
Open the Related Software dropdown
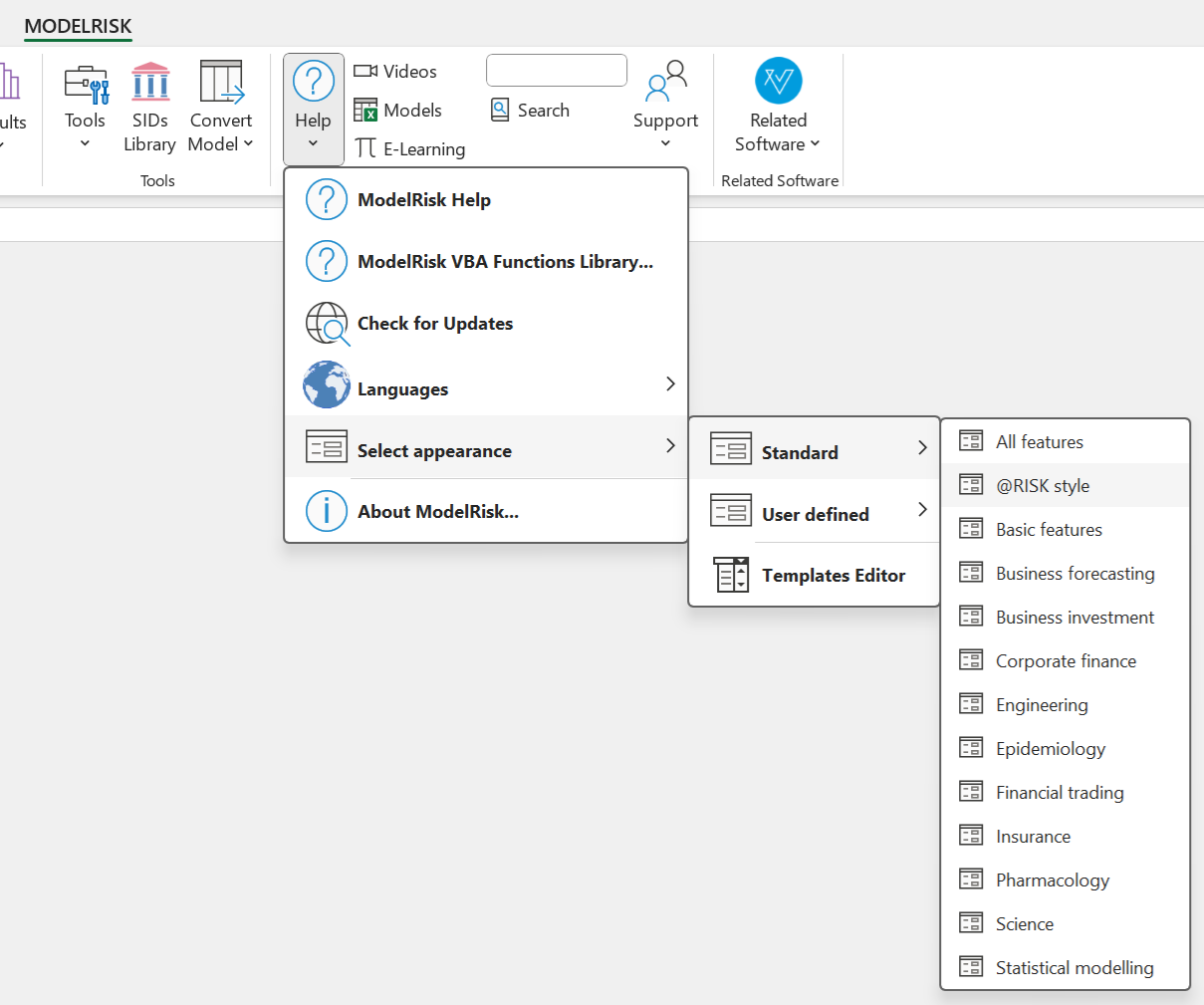(777, 104)
